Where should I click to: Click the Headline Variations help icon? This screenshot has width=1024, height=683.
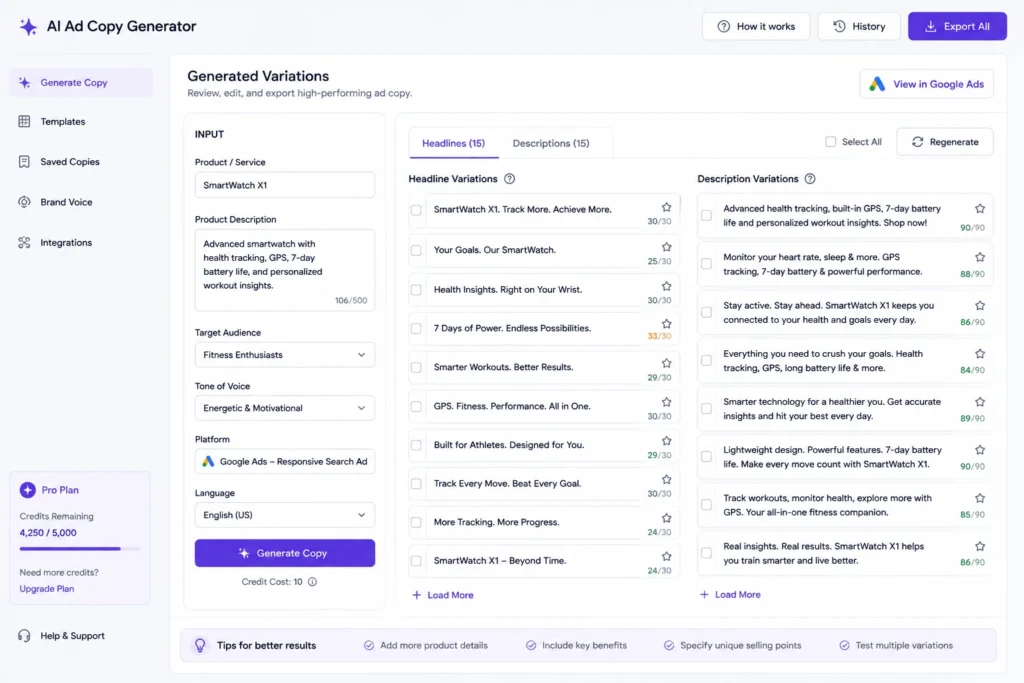pyautogui.click(x=509, y=179)
